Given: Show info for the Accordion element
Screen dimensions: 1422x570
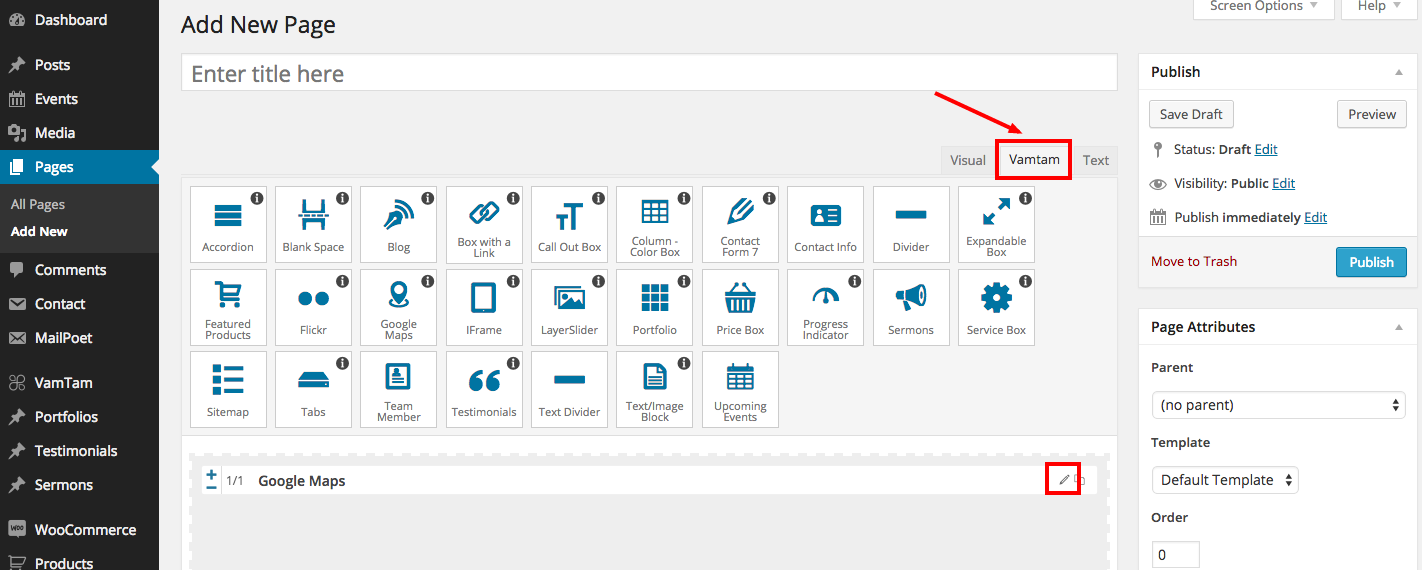Looking at the screenshot, I should pos(257,198).
